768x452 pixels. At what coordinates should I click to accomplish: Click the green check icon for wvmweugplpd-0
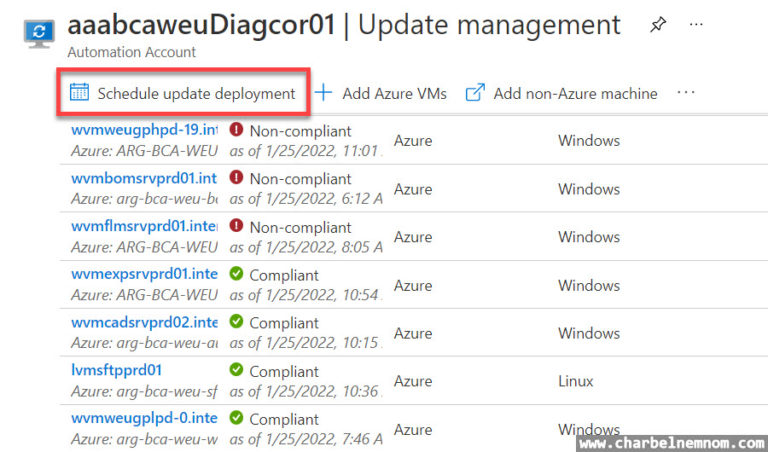click(x=237, y=418)
